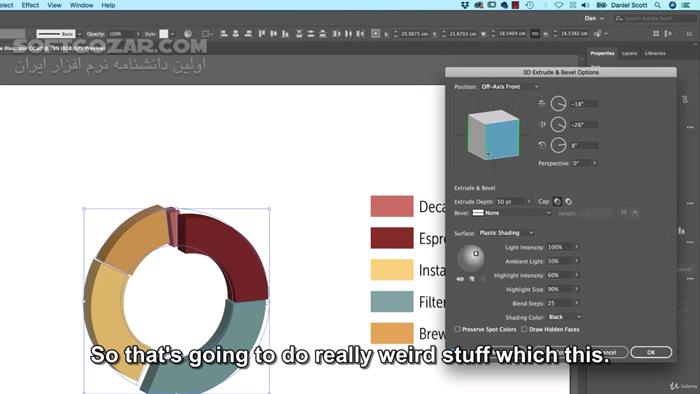
Task: Click the X-axis angle field -18°
Action: 584,104
